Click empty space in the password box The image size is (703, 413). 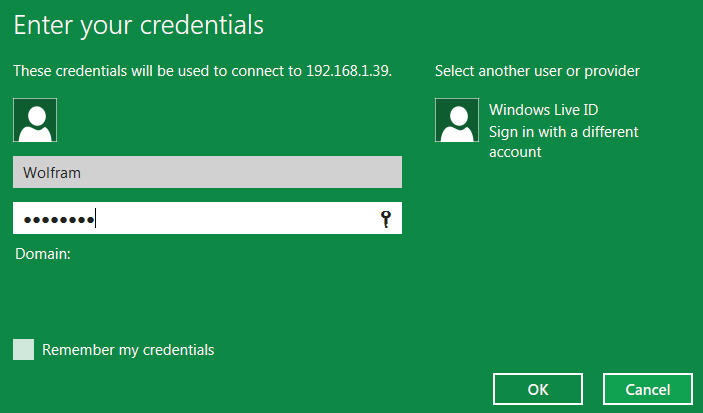(238, 218)
